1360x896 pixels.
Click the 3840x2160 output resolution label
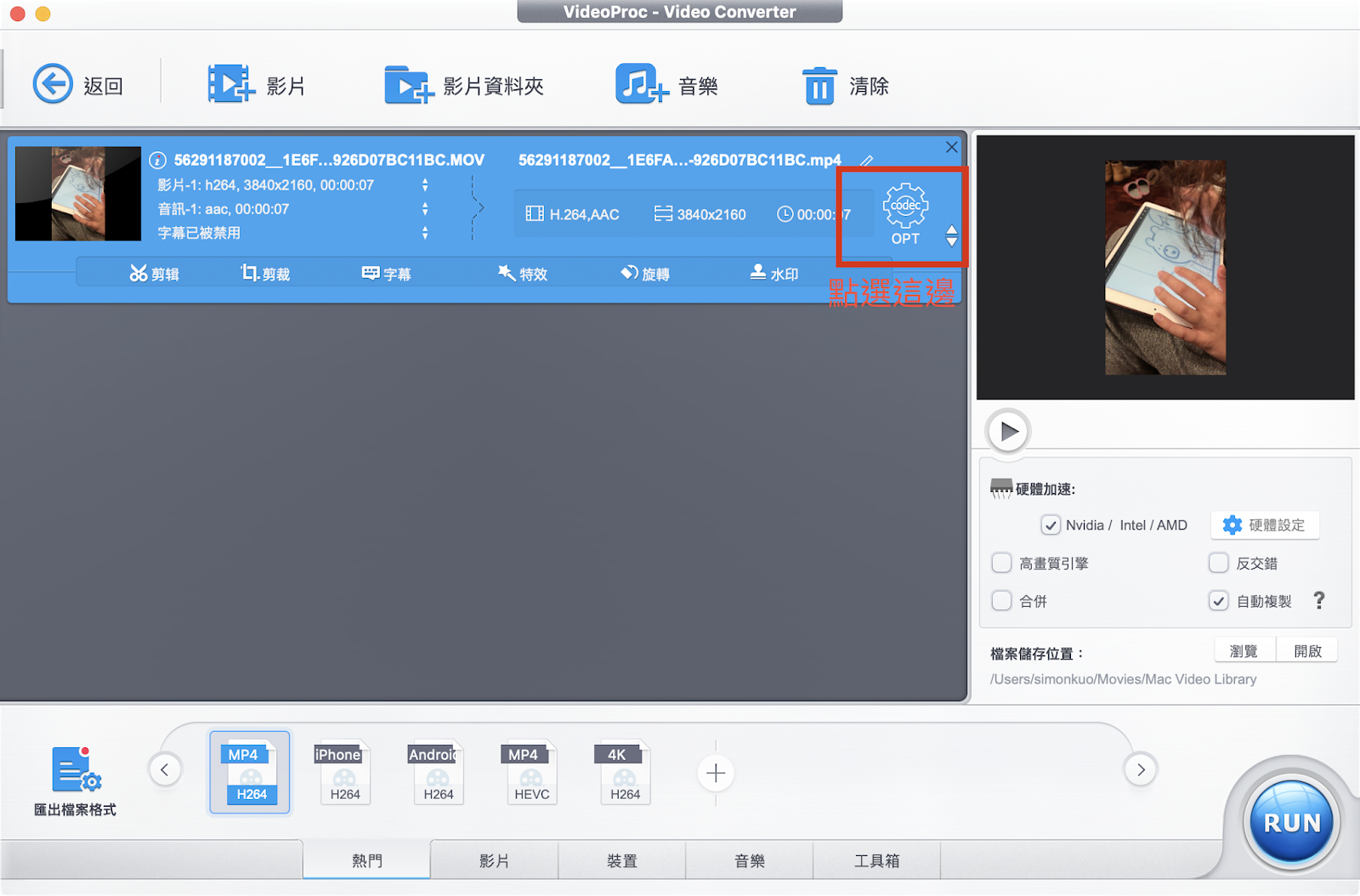(700, 214)
